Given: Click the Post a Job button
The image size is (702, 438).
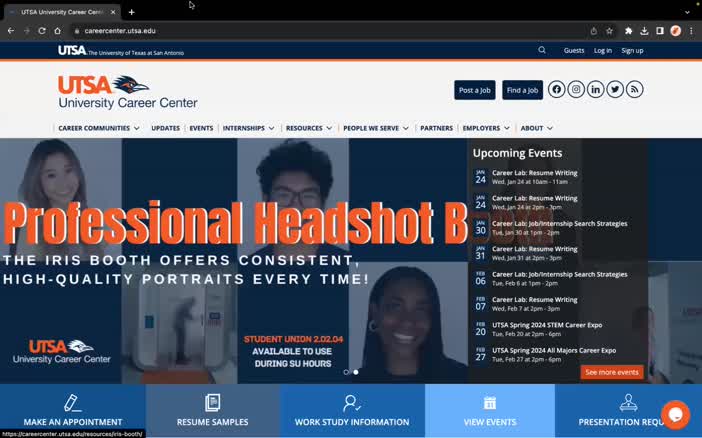Looking at the screenshot, I should 475,90.
